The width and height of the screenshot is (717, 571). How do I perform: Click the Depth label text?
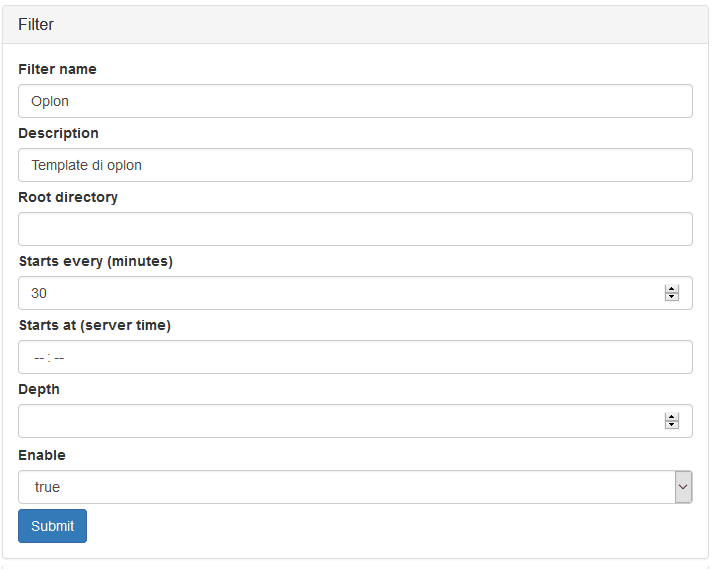39,389
